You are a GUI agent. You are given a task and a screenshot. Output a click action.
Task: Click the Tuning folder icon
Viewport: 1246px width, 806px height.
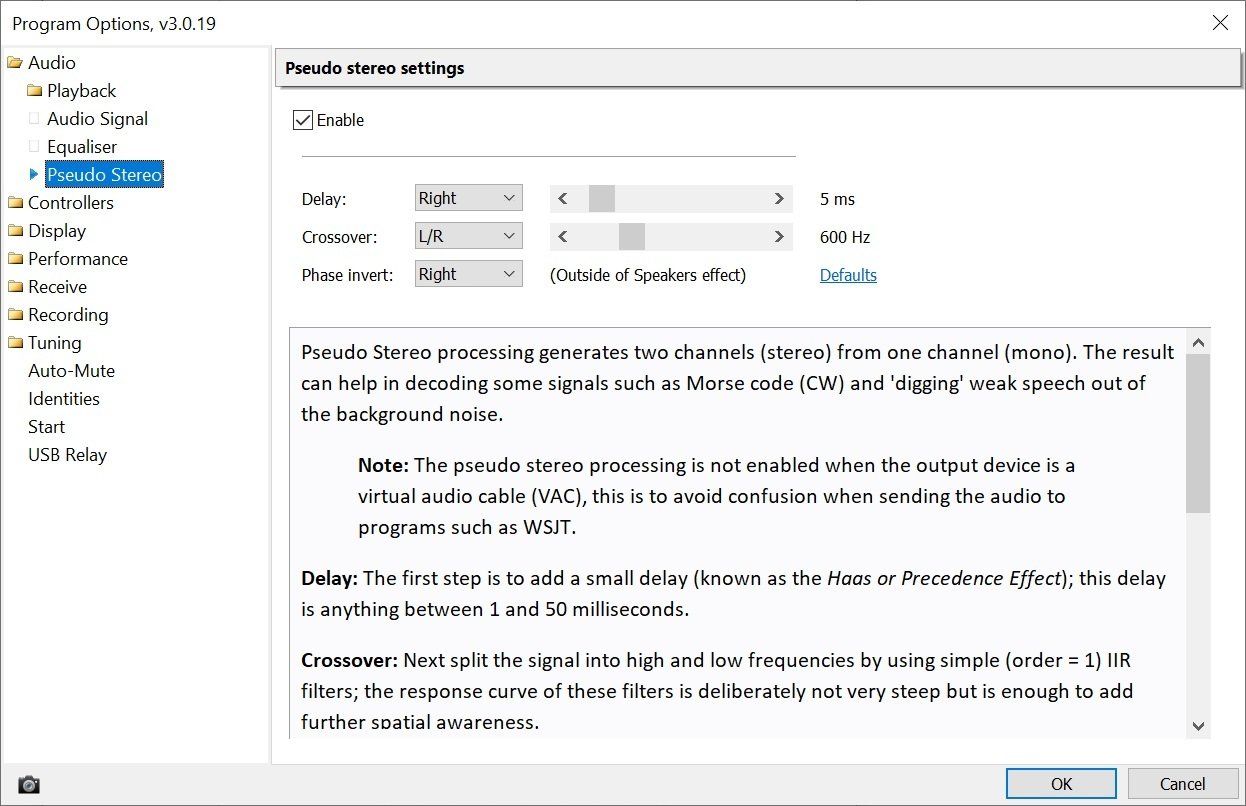(15, 343)
